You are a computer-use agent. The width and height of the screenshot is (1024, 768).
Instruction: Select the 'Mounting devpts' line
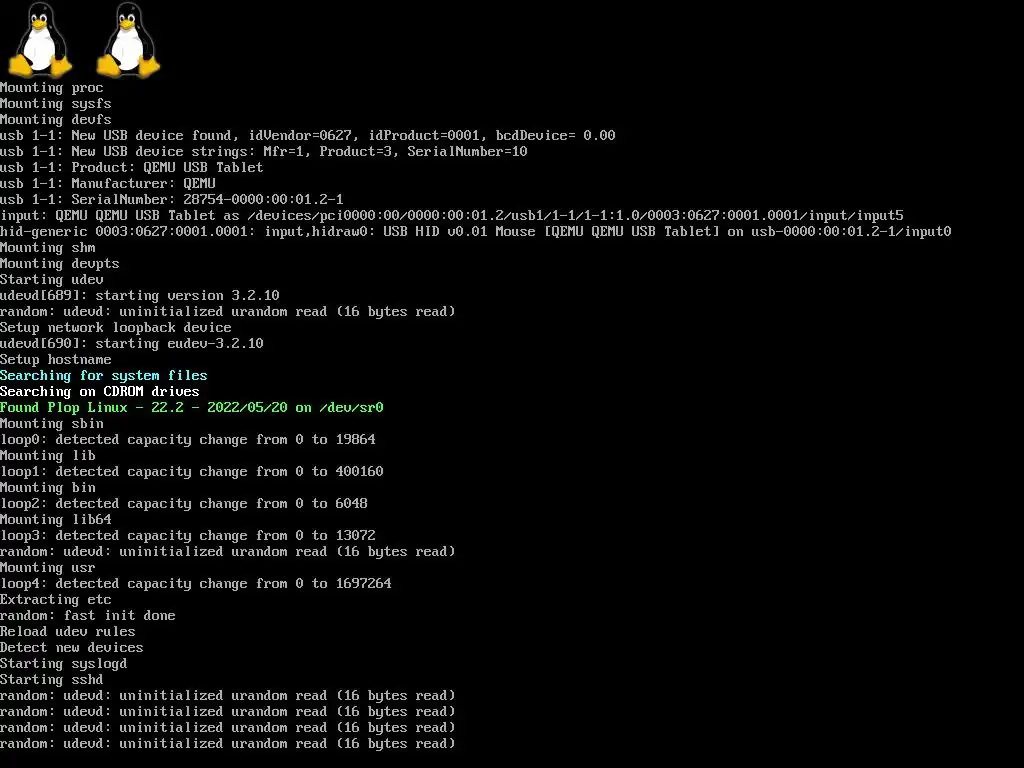click(x=59, y=264)
